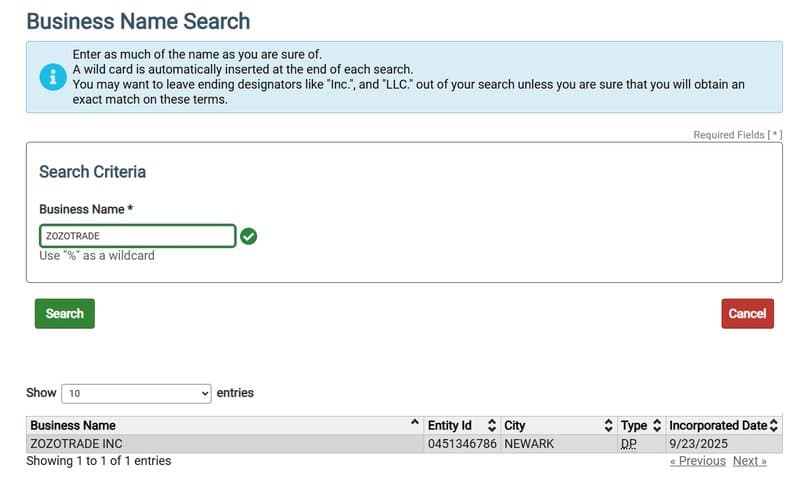800x495 pixels.
Task: Click into the Business Name input field
Action: coord(138,236)
